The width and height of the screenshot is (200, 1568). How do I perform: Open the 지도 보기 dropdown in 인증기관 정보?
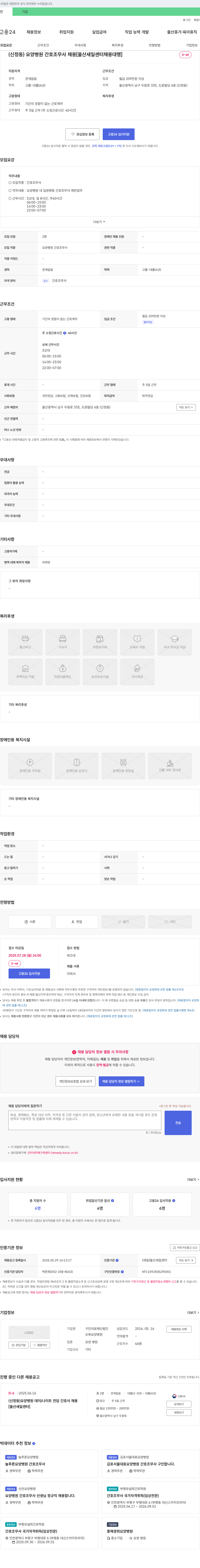[x=185, y=1260]
